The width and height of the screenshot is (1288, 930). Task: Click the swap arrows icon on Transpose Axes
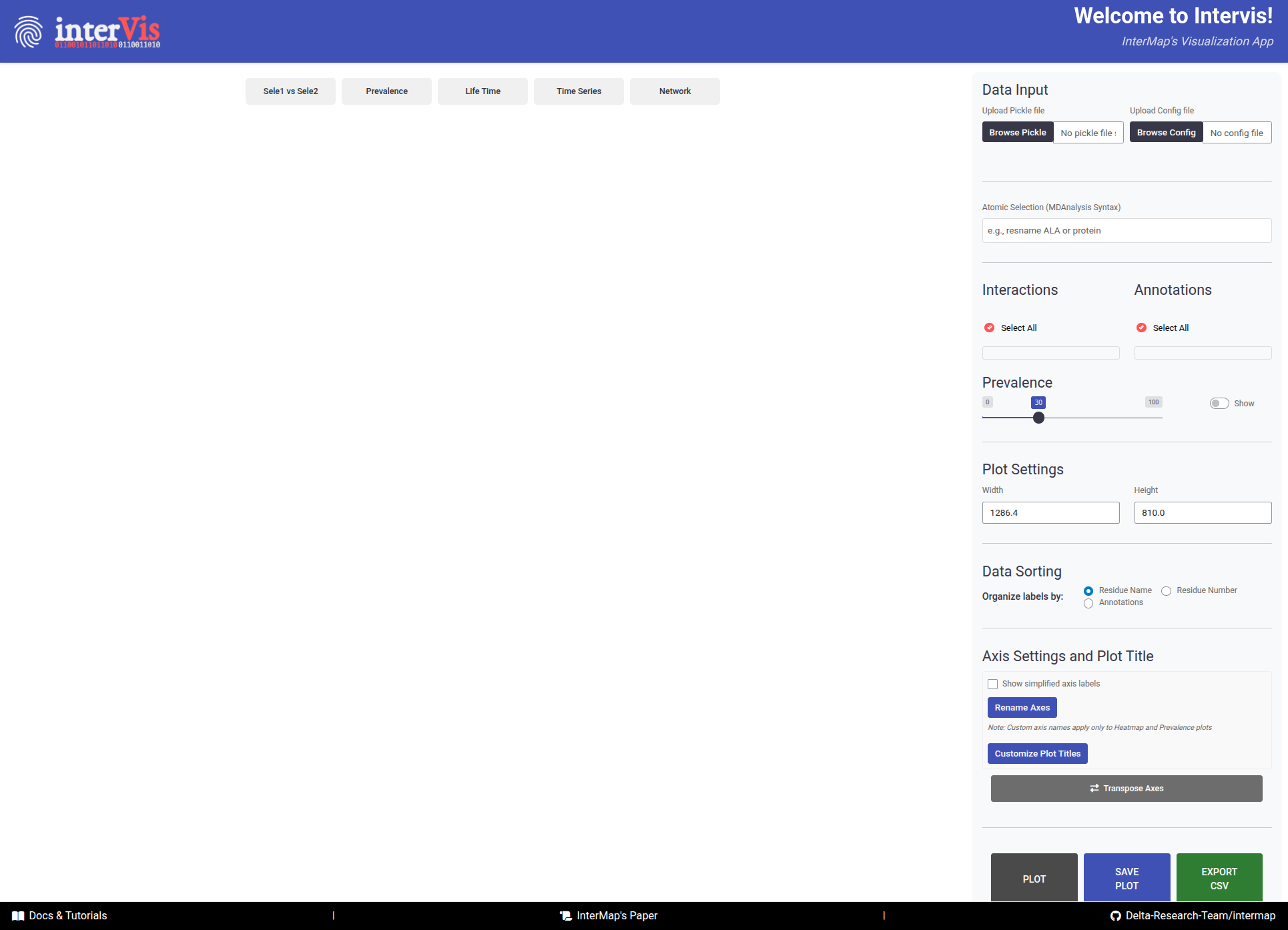click(x=1094, y=789)
